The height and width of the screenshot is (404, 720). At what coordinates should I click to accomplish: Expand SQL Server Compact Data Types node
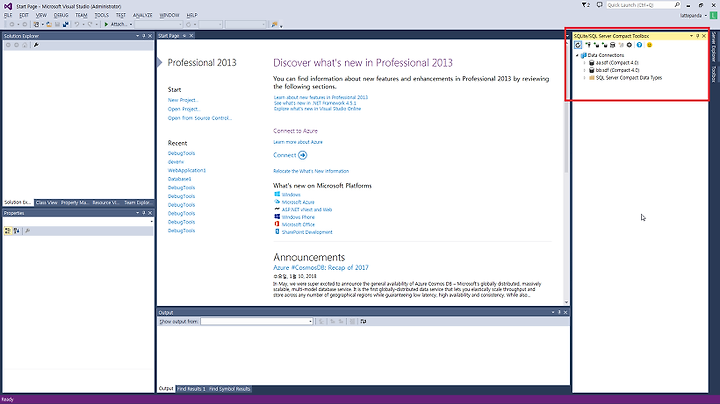point(585,78)
